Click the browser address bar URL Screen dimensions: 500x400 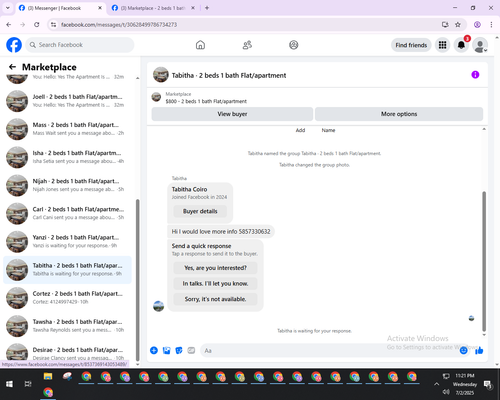[x=119, y=25]
